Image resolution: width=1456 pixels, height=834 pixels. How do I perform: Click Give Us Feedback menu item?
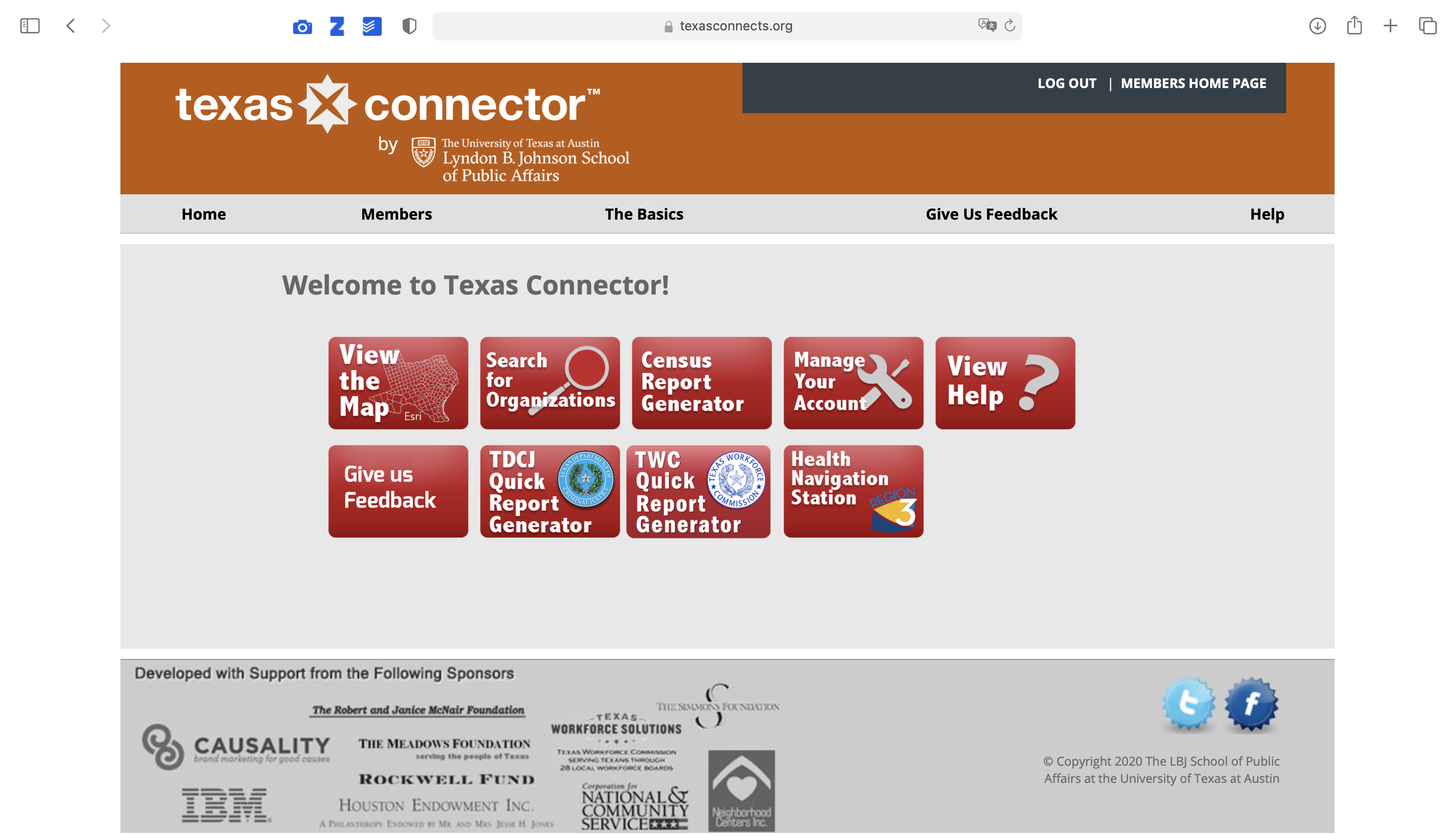click(x=992, y=214)
